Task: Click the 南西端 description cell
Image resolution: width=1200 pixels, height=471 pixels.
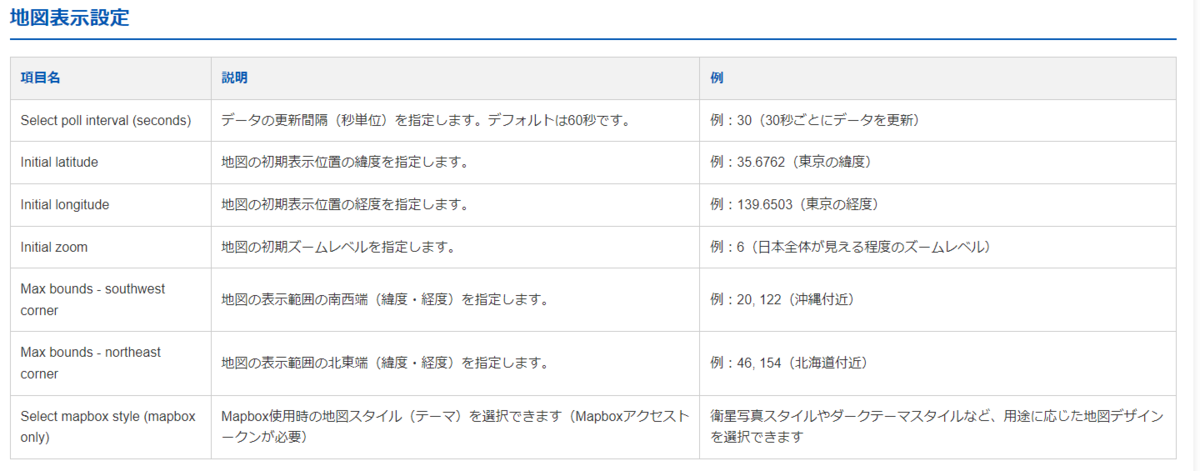Action: point(455,299)
